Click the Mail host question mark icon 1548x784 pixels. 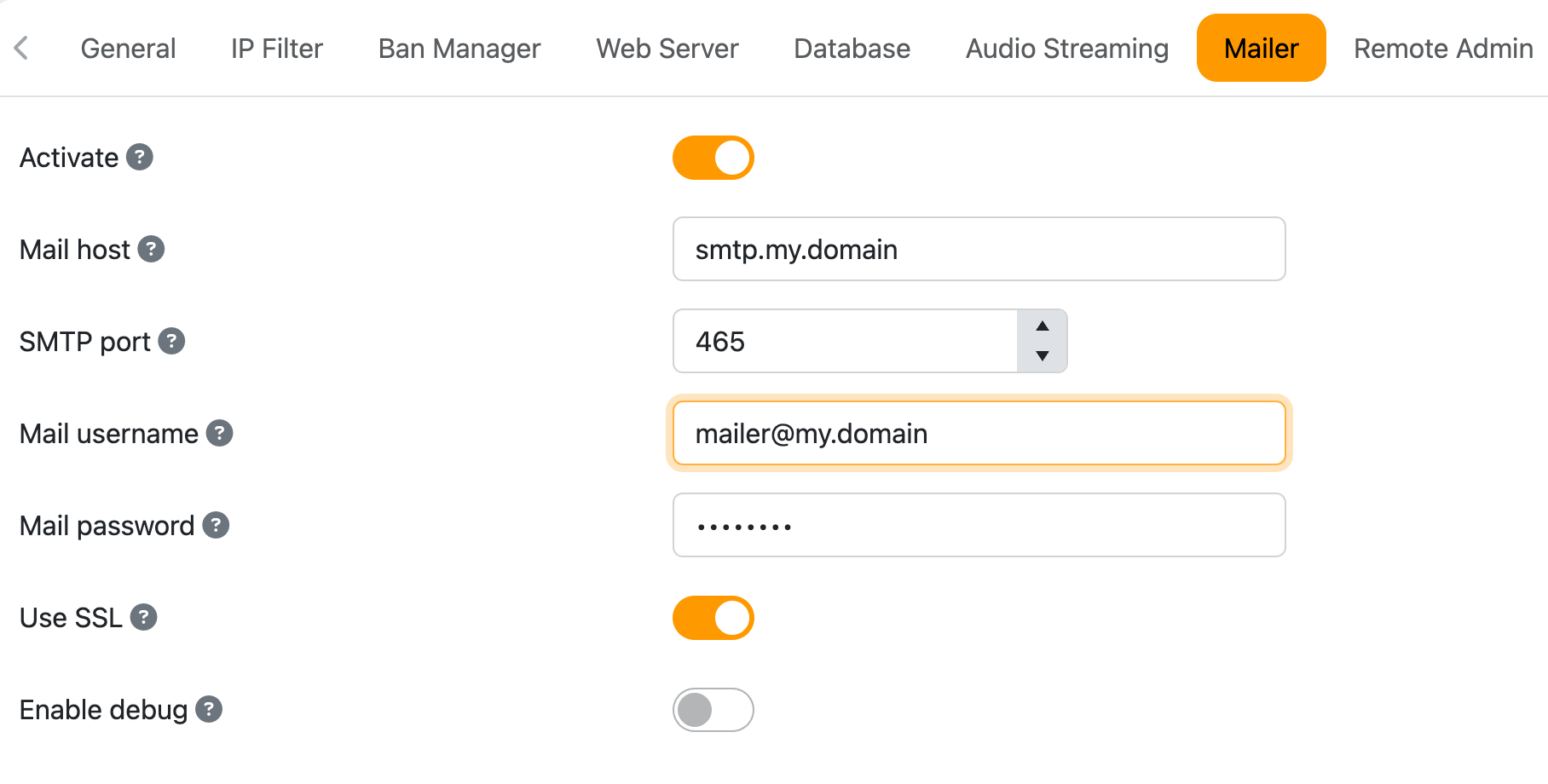tap(150, 249)
